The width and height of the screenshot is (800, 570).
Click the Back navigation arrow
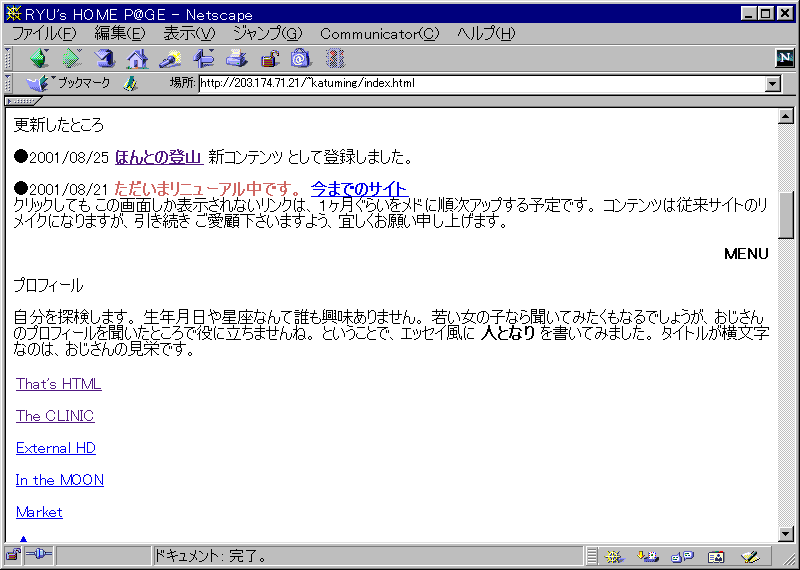38,59
